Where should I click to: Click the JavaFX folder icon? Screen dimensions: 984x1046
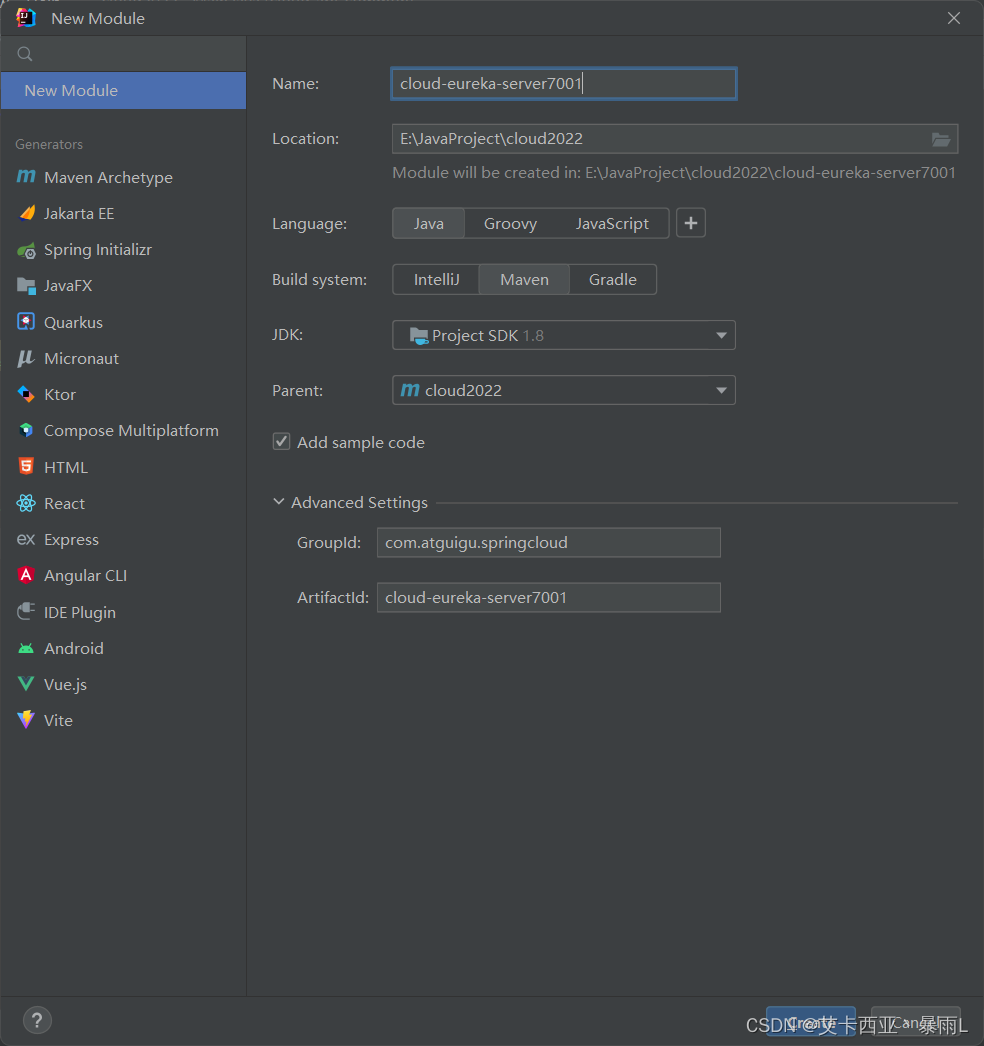(26, 286)
